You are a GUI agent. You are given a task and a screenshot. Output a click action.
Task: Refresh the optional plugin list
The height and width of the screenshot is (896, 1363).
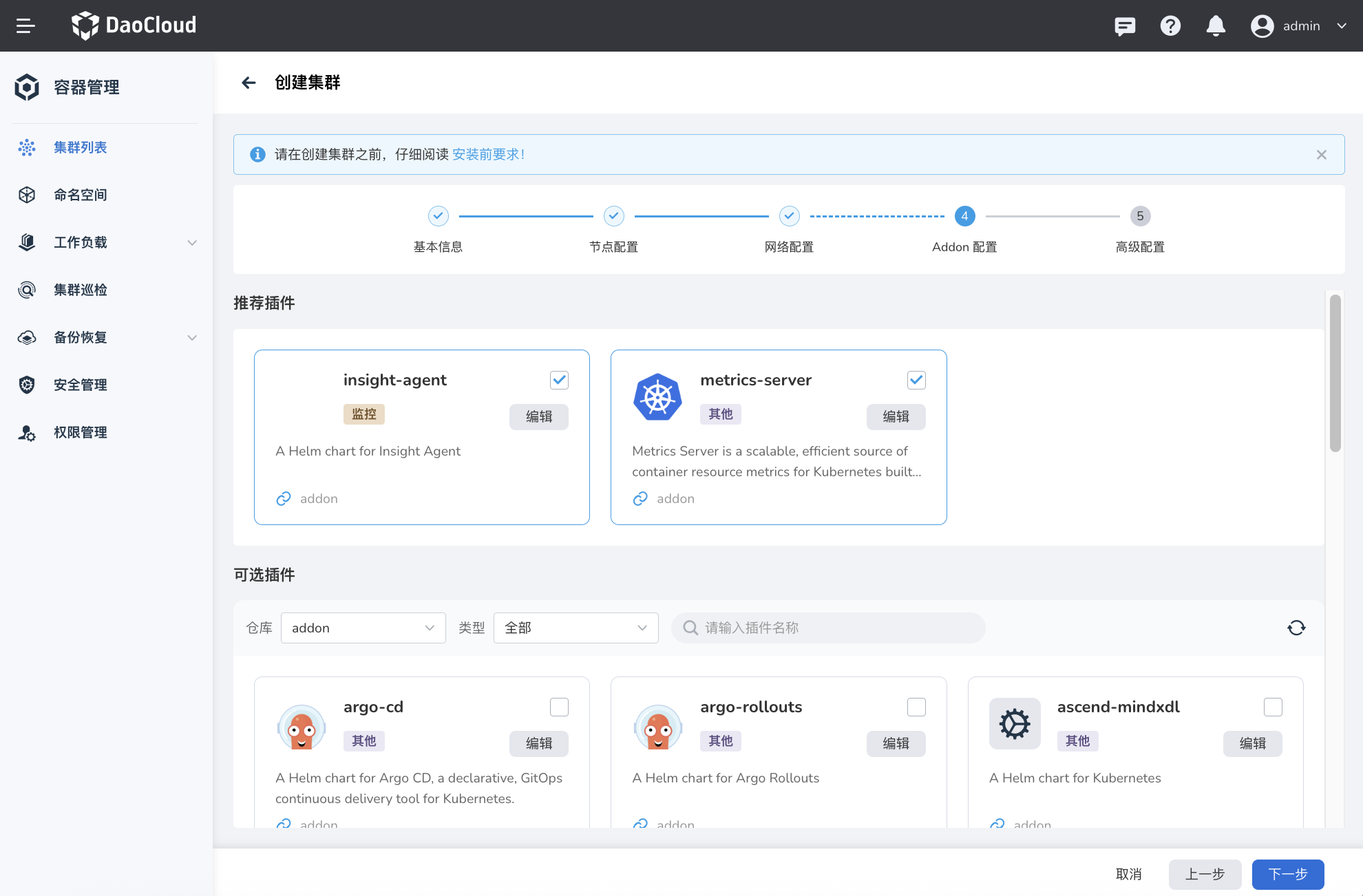click(1296, 628)
